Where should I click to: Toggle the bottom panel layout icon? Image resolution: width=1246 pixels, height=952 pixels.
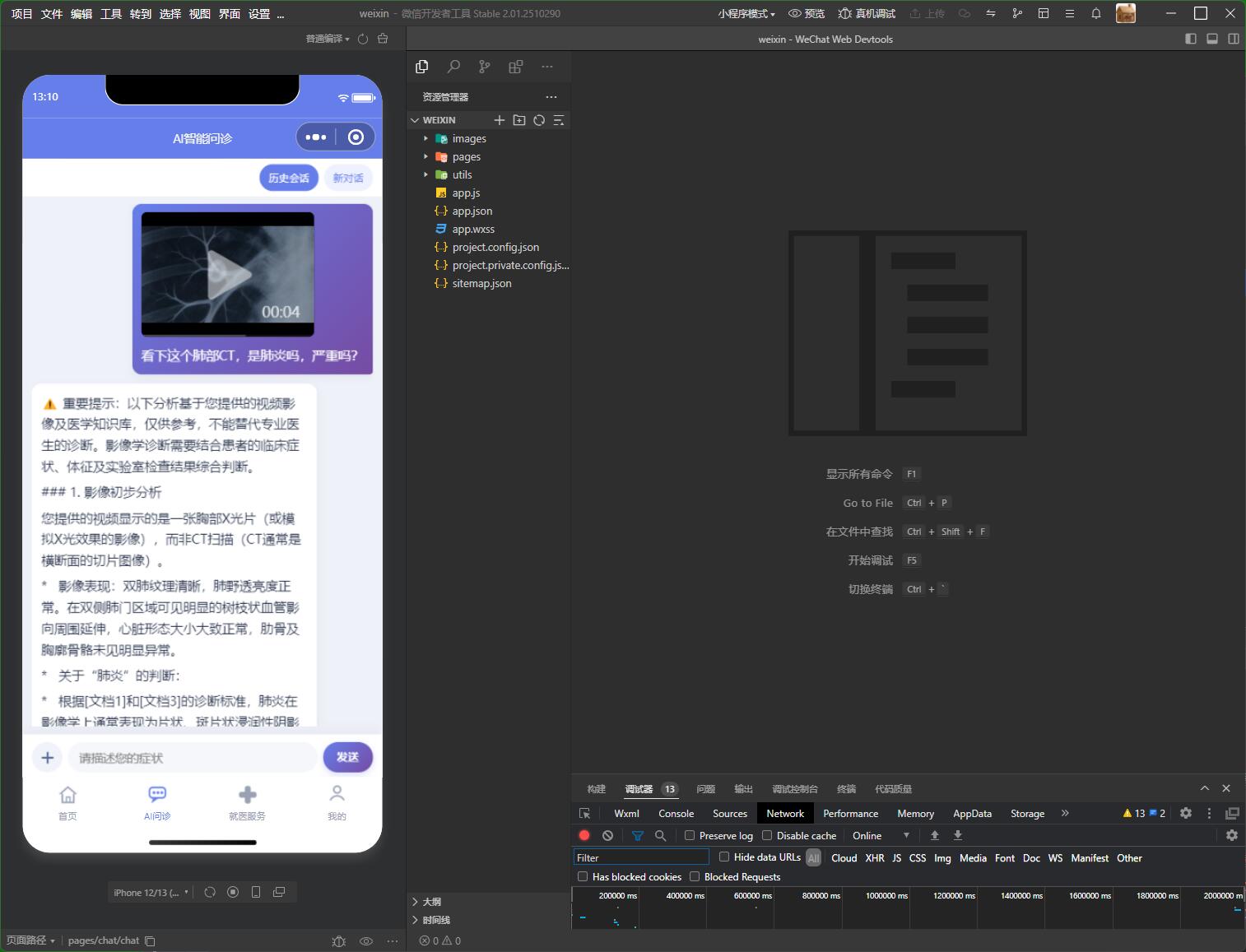[x=1212, y=39]
